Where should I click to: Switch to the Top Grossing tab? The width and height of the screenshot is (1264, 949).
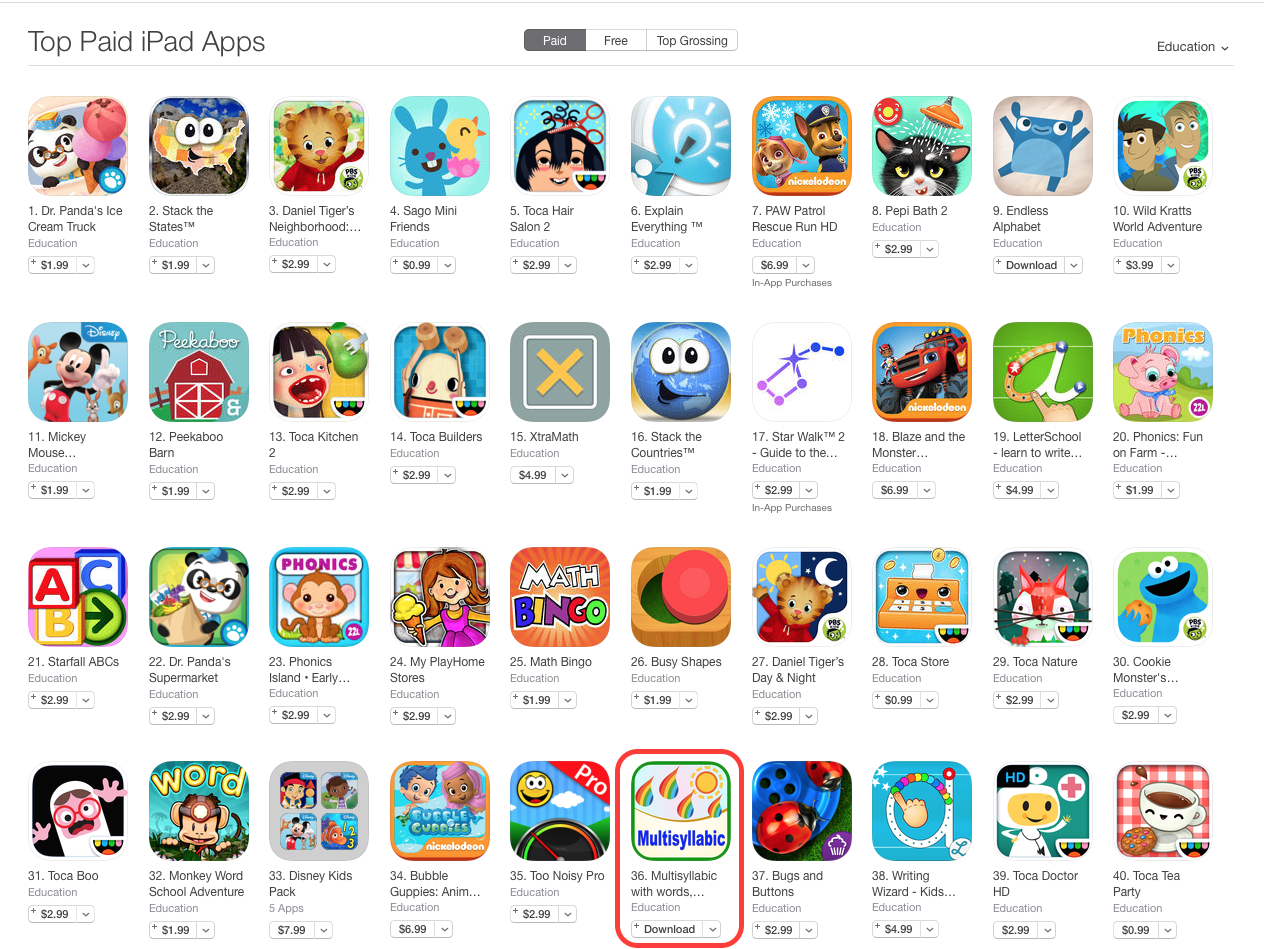(692, 41)
